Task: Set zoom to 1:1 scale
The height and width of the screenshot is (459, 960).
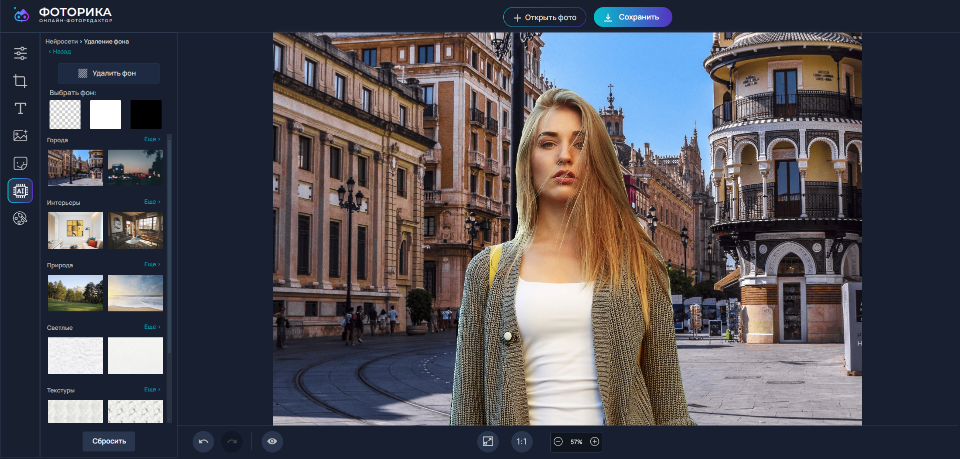Action: point(522,441)
